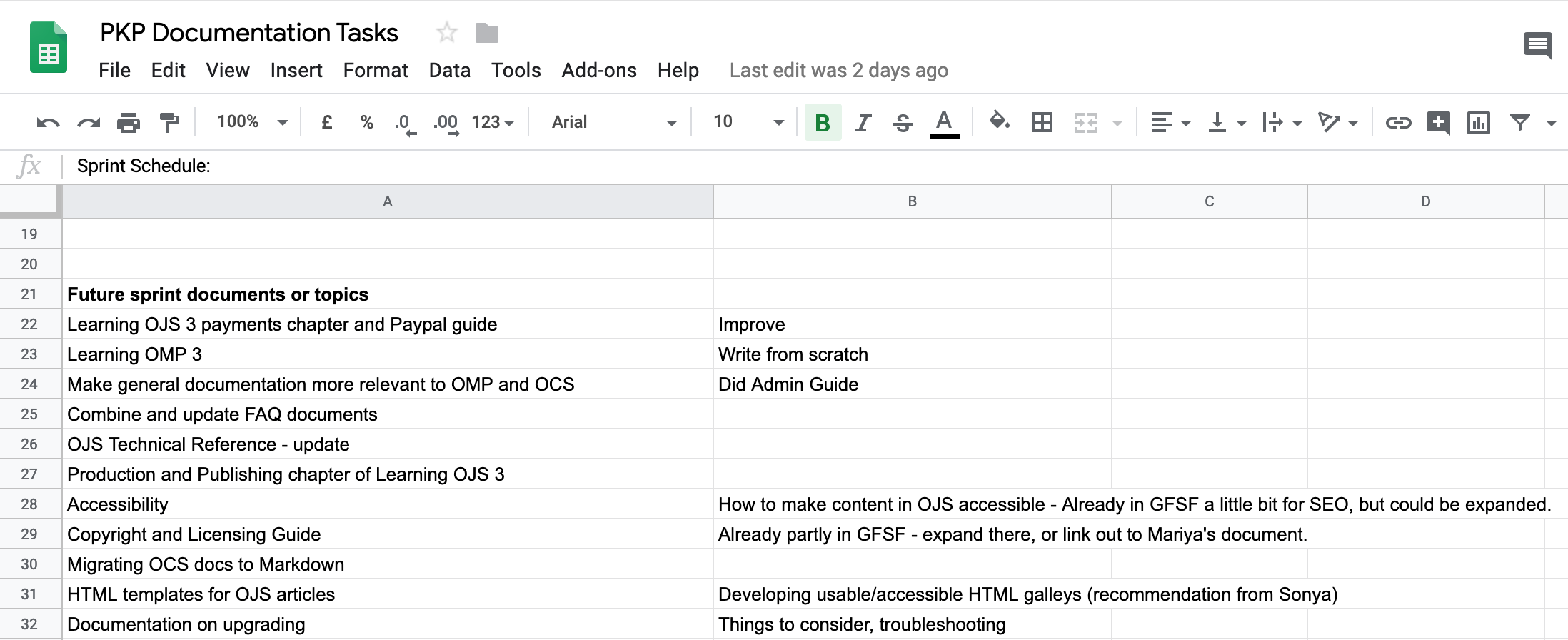Open the text rotation dropdown
Screen dimensions: 1568x640
(x=1337, y=123)
